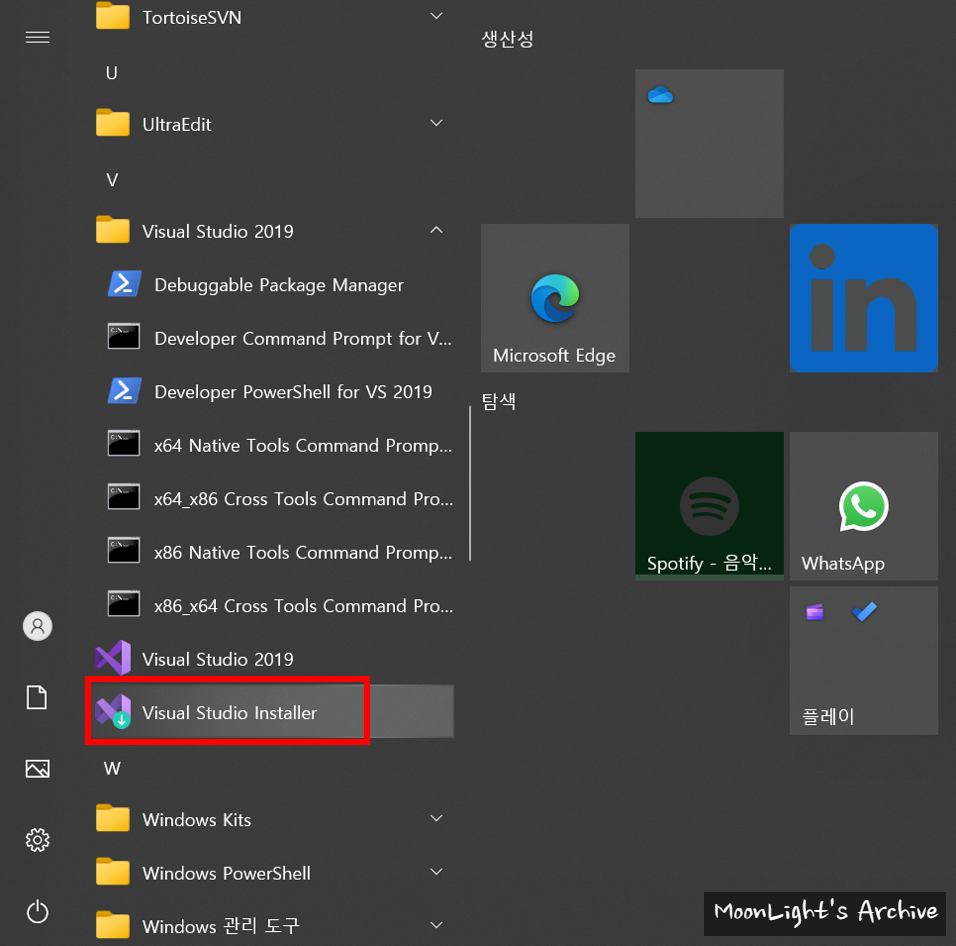Screen dimensions: 956x946
Task: Expand the Windows Kits folder chevron
Action: [x=436, y=818]
